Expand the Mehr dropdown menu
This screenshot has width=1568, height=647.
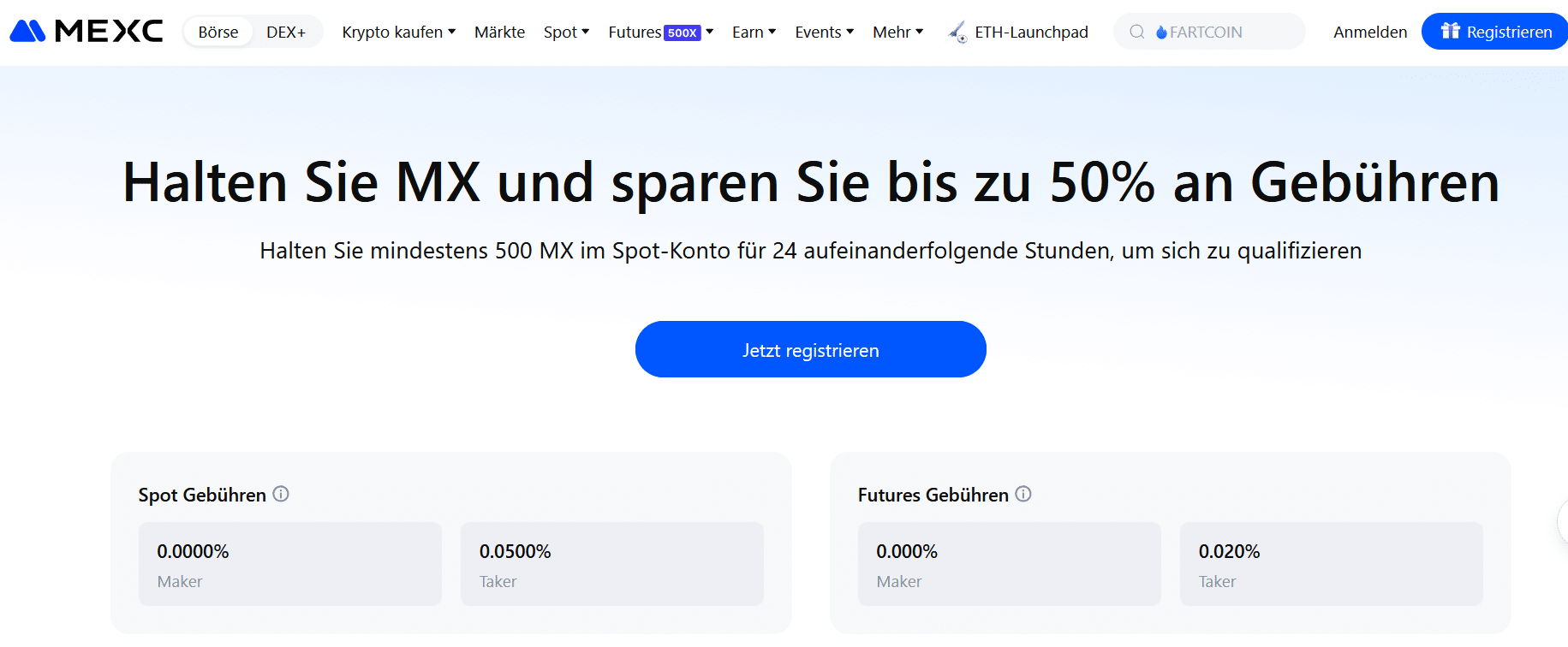tap(898, 32)
